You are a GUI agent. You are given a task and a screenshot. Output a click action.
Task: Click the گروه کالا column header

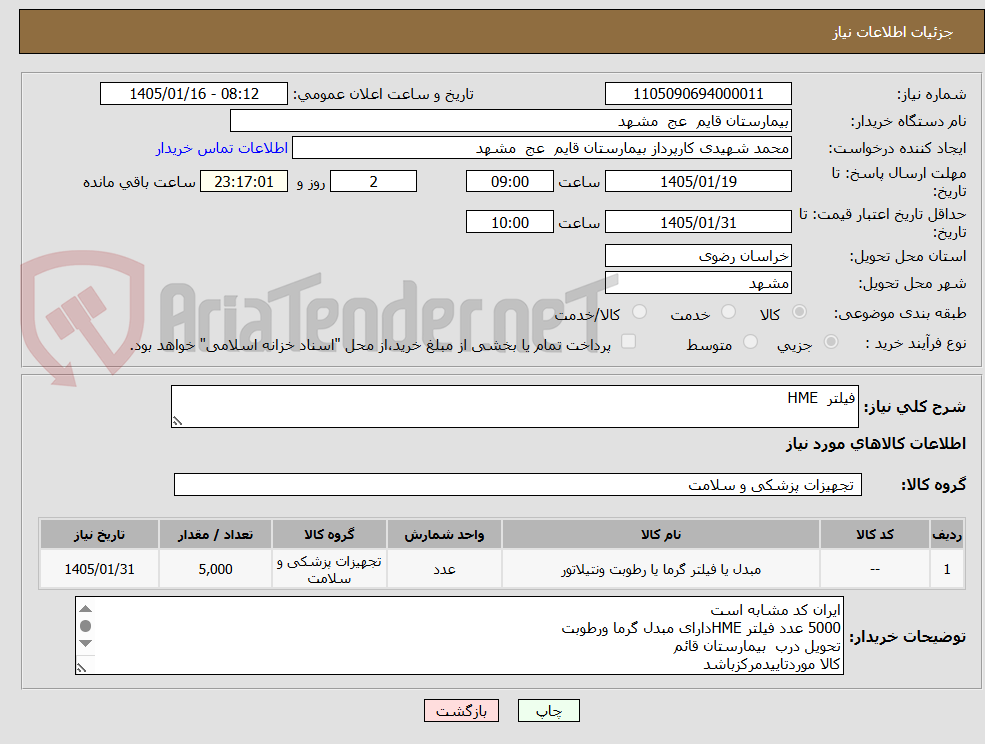click(x=329, y=534)
